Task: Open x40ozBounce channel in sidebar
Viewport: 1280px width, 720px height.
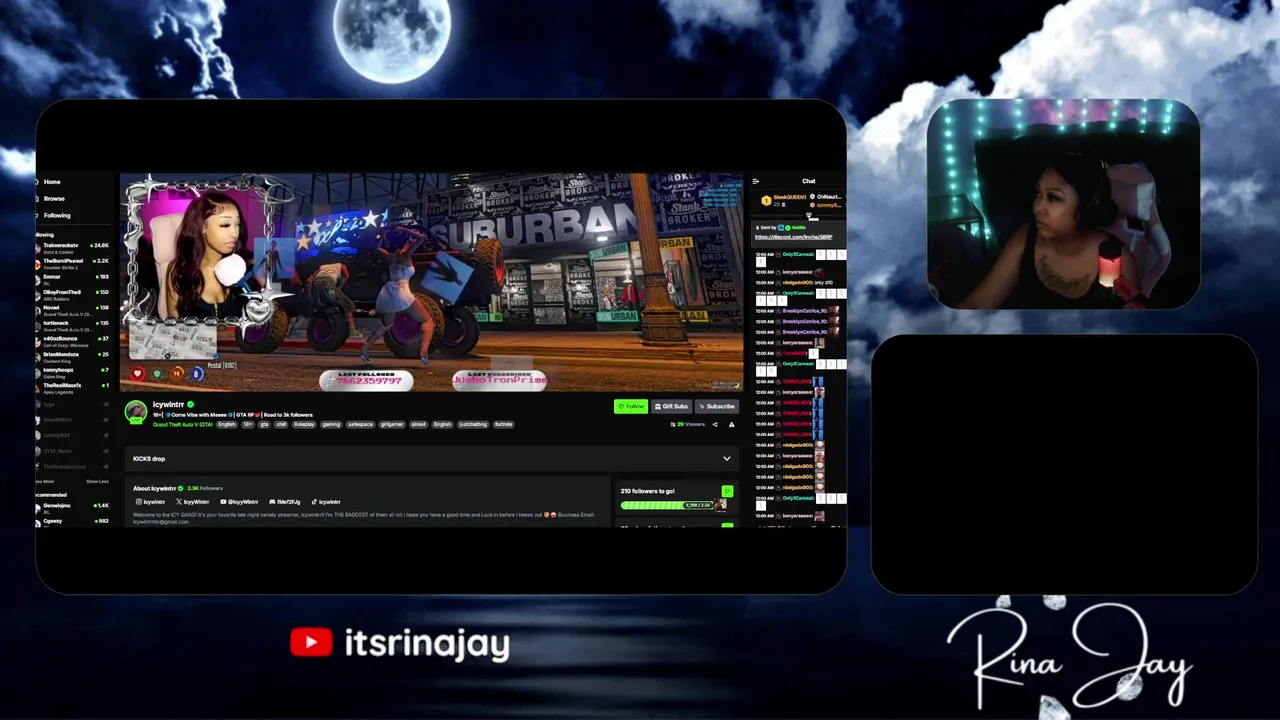Action: (72, 340)
